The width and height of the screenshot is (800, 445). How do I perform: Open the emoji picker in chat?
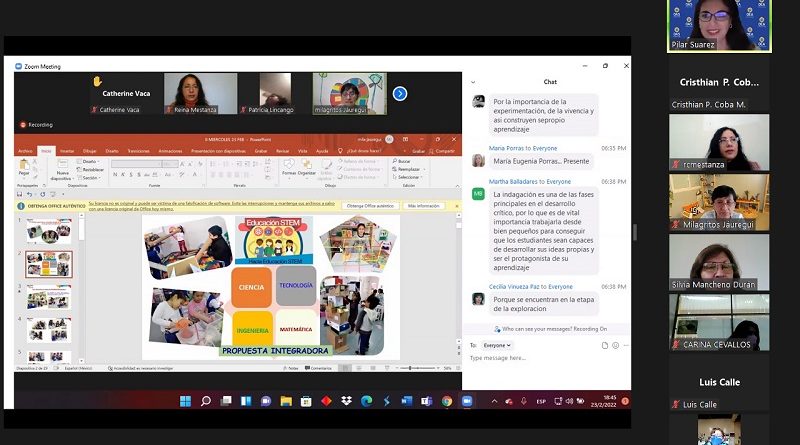[x=615, y=345]
